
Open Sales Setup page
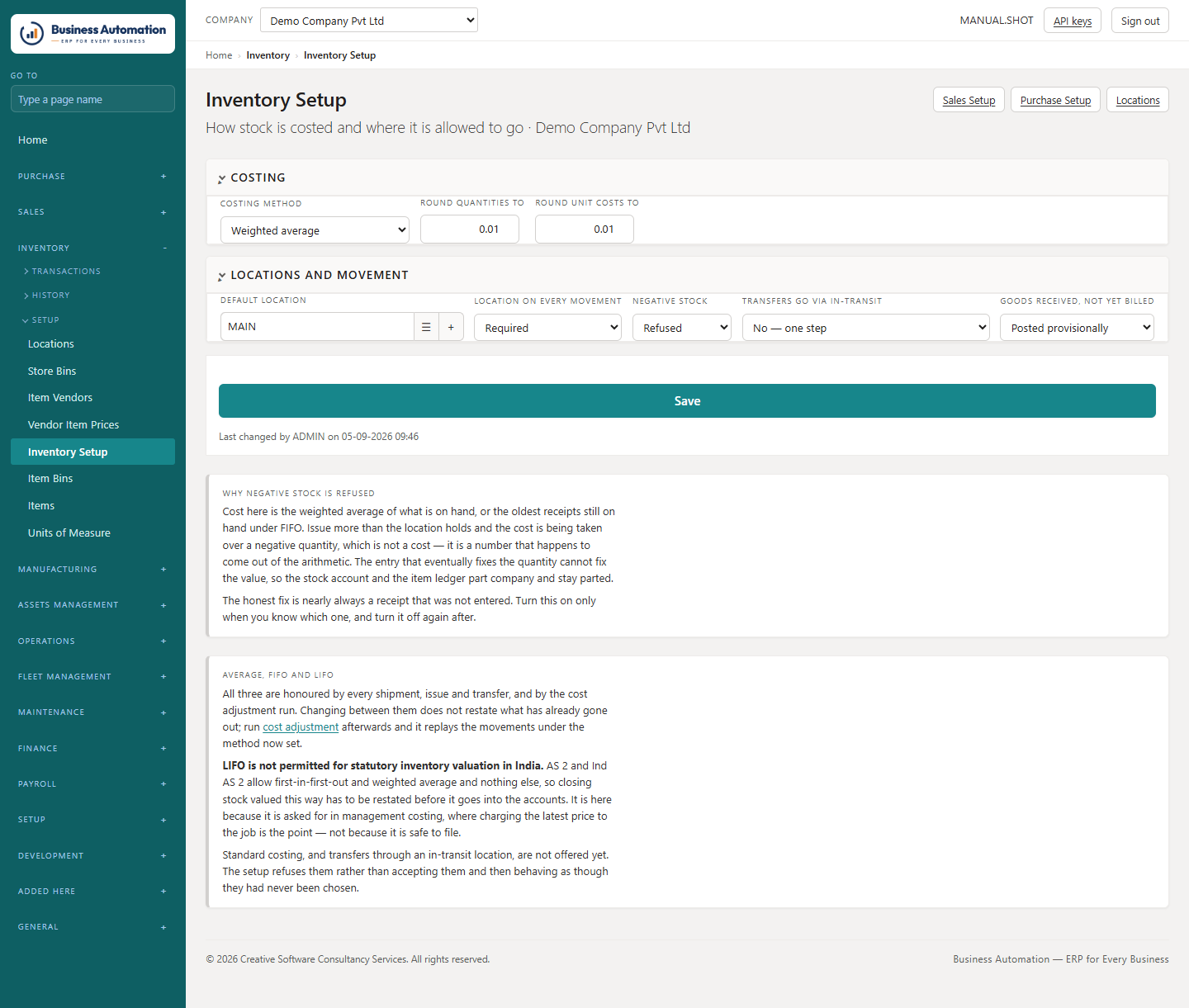(969, 100)
